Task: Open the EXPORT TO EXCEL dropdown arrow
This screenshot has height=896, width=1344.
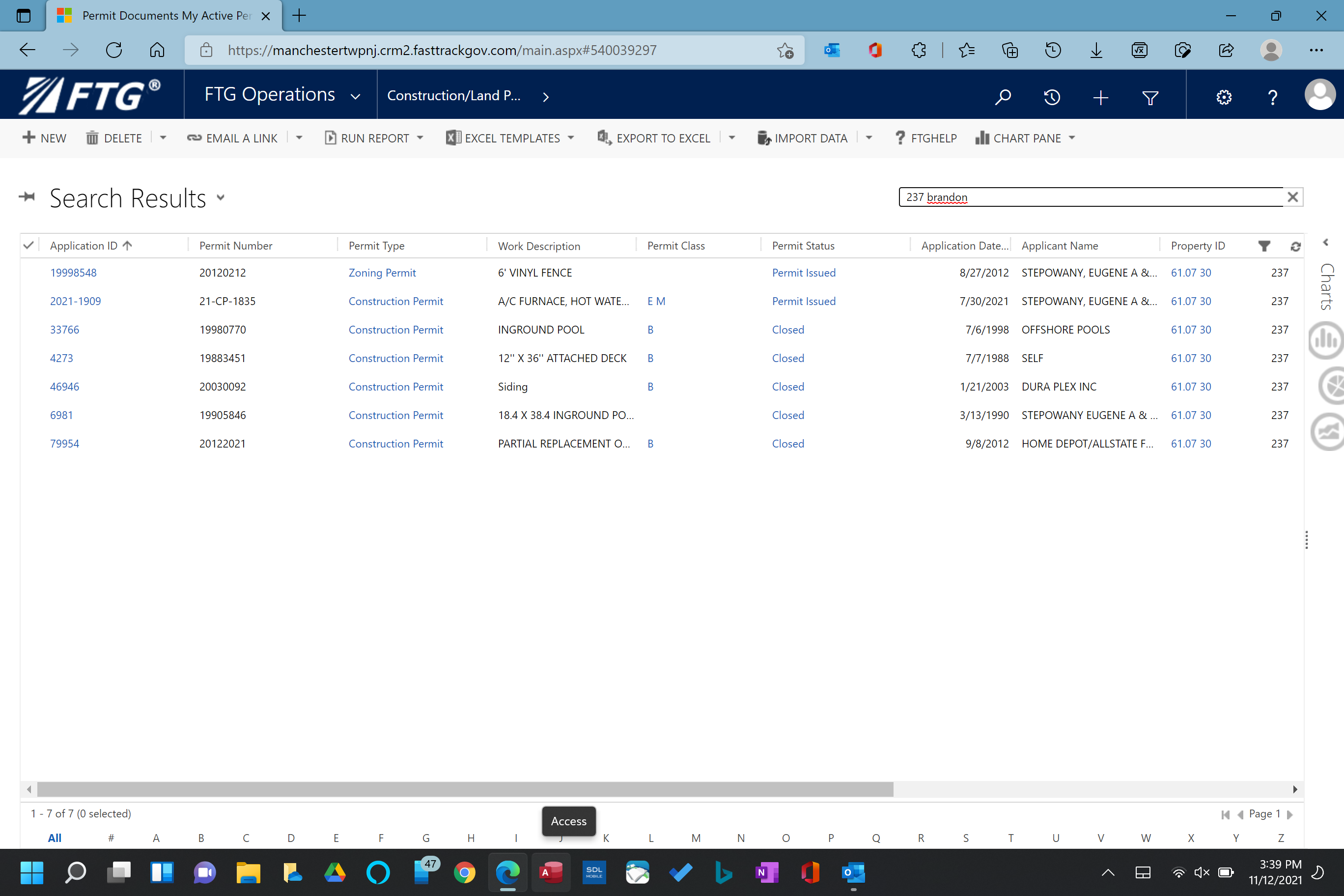Action: click(731, 138)
